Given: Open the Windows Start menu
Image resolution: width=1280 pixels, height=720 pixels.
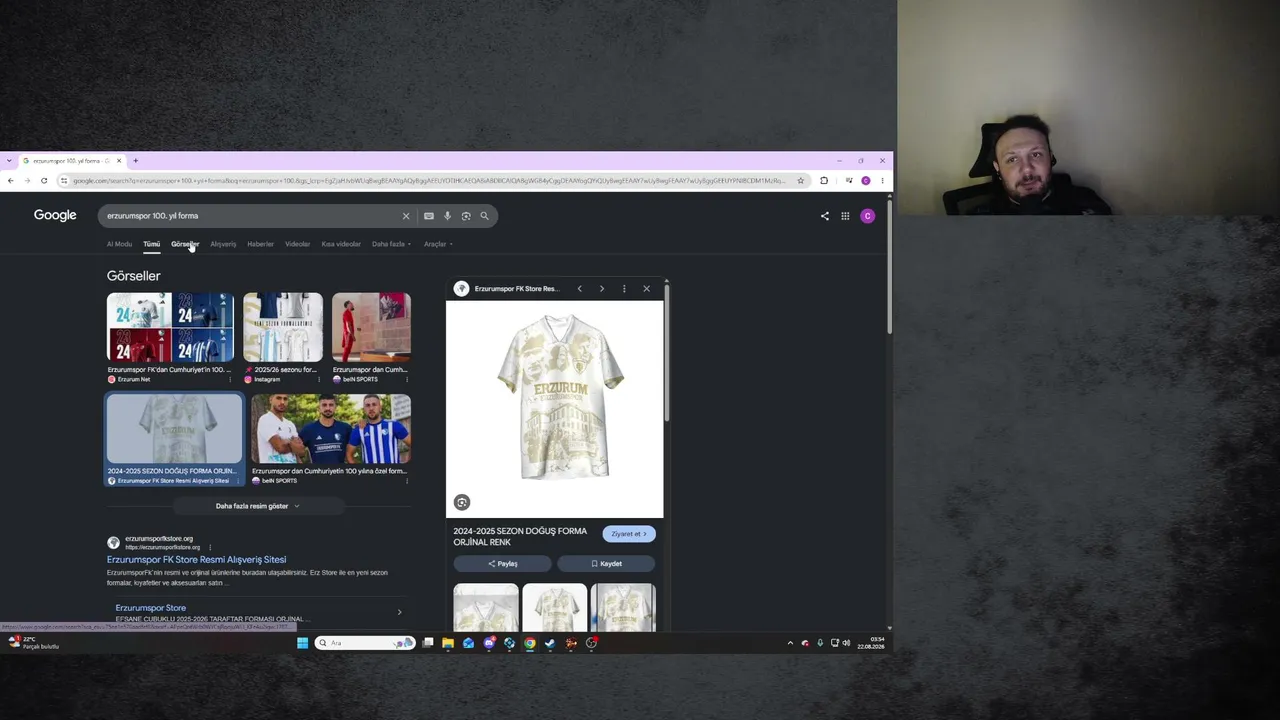Looking at the screenshot, I should click(x=302, y=643).
